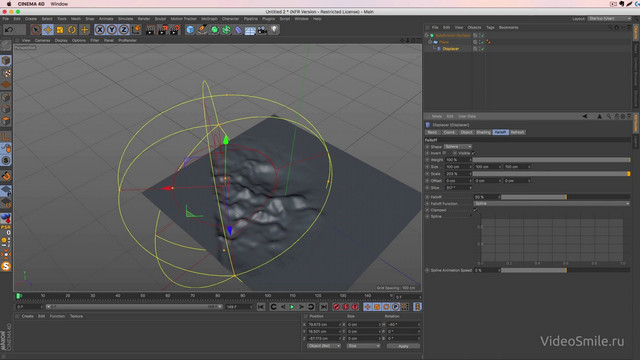
Task: Open the viewport Display menu
Action: tap(61, 40)
